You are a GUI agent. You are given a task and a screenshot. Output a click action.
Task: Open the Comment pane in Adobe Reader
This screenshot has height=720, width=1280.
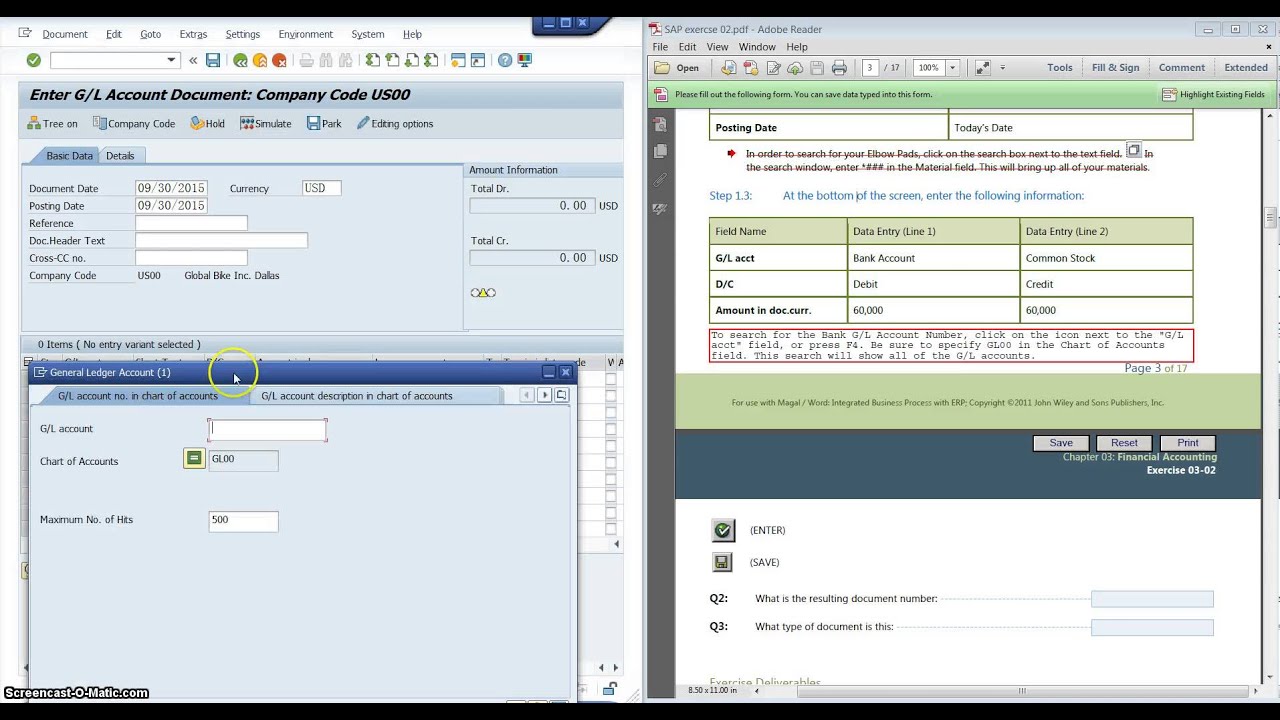(1182, 68)
